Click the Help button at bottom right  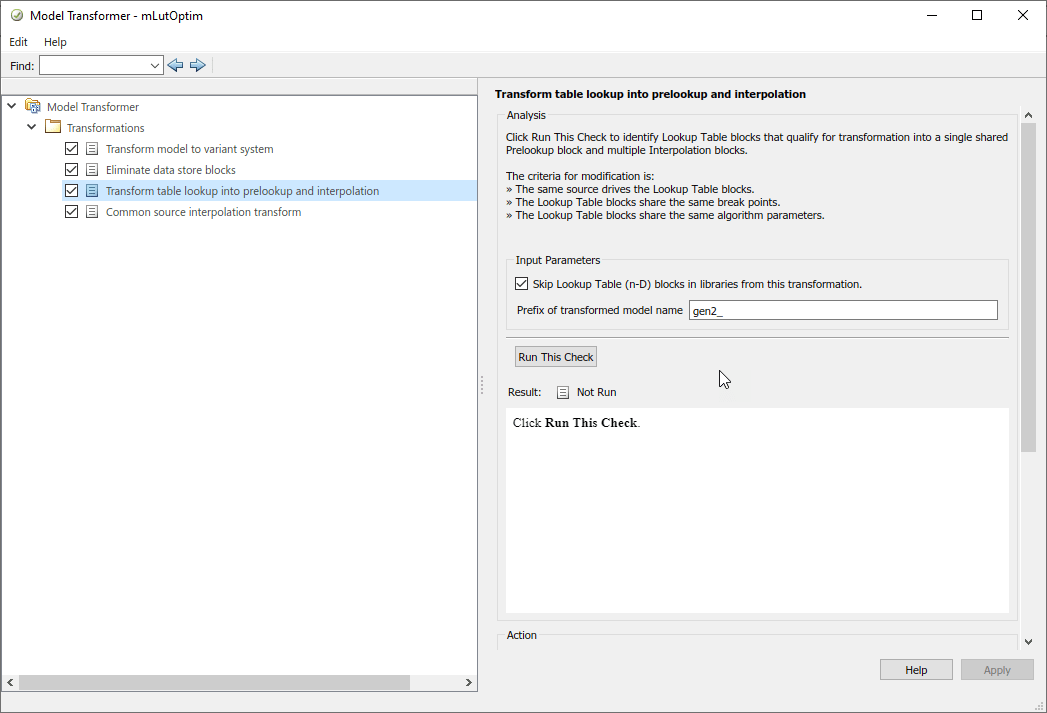click(x=916, y=670)
